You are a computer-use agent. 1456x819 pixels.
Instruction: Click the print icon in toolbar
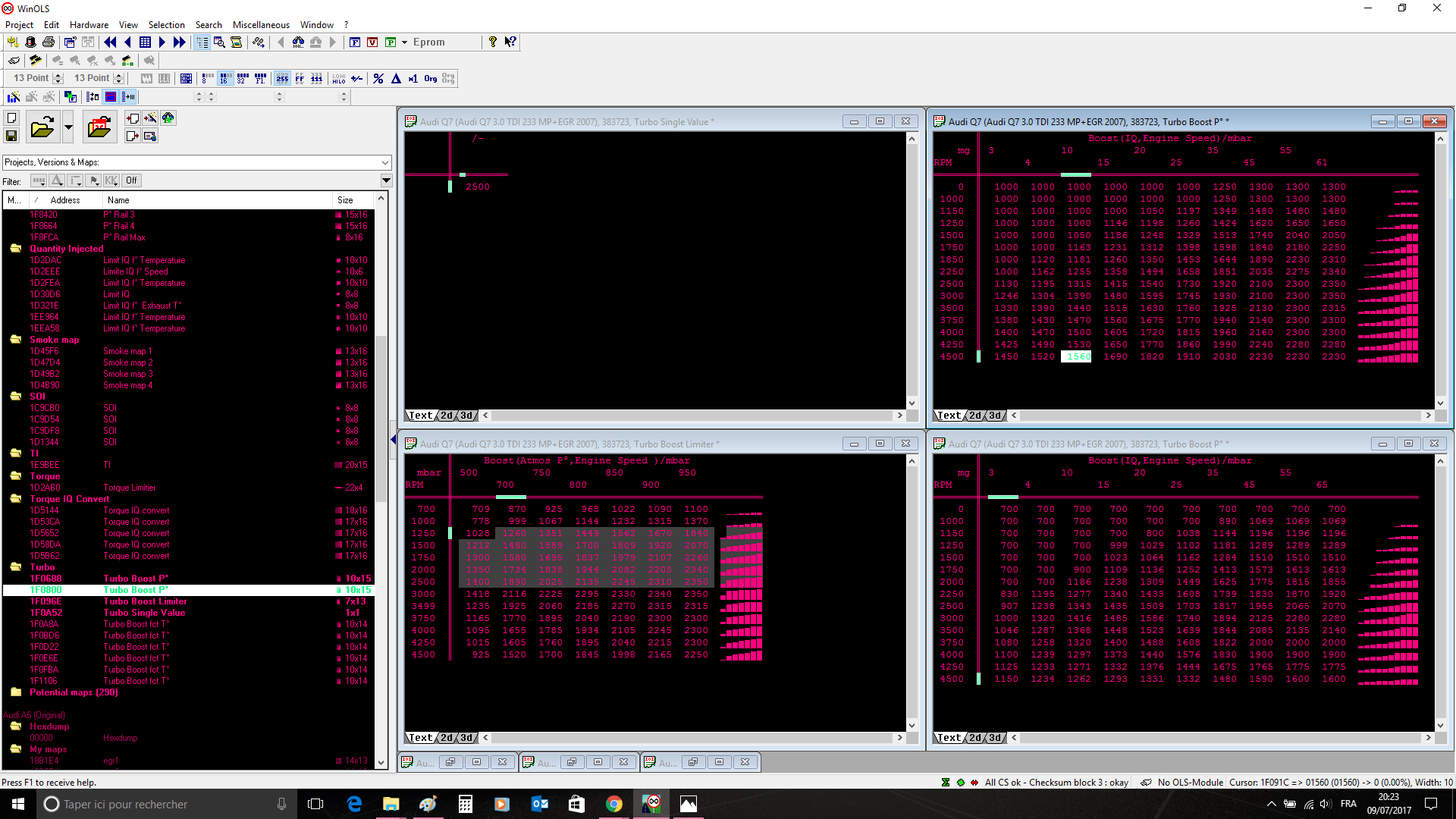pos(49,42)
